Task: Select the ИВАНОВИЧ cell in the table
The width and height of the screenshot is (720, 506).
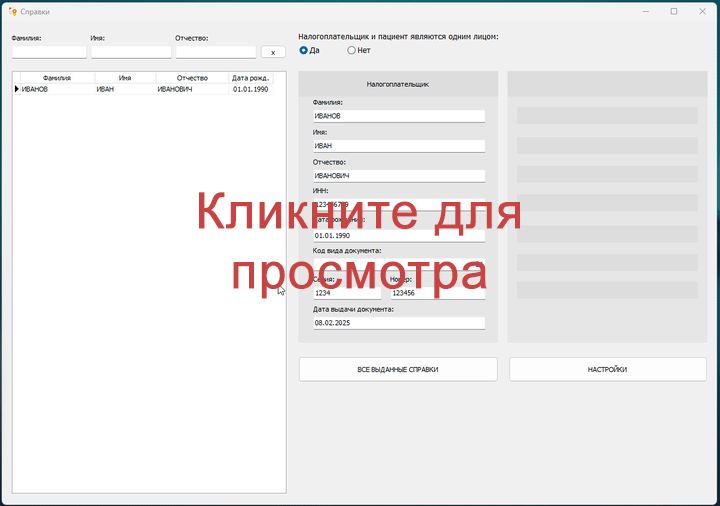Action: click(192, 89)
